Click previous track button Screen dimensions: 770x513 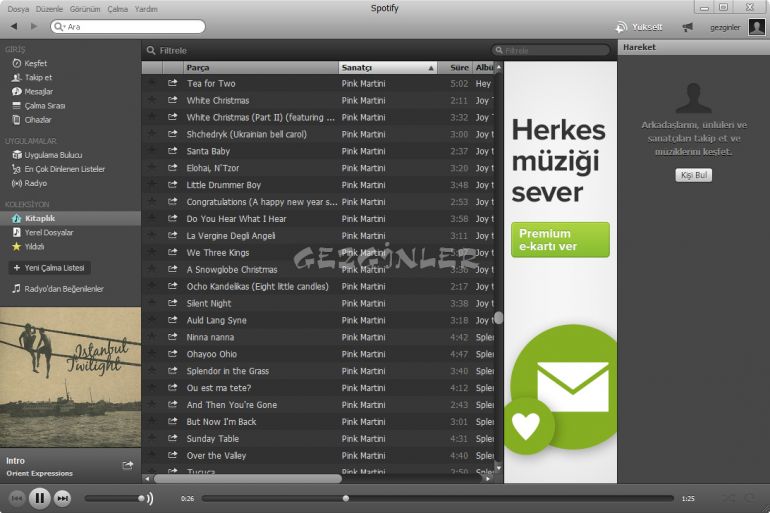coord(16,498)
